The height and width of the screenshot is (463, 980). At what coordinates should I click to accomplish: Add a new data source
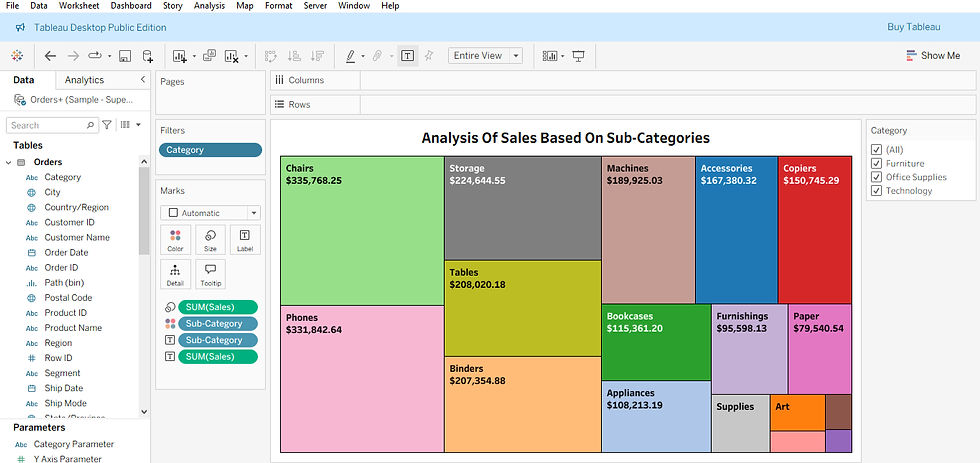(x=148, y=56)
